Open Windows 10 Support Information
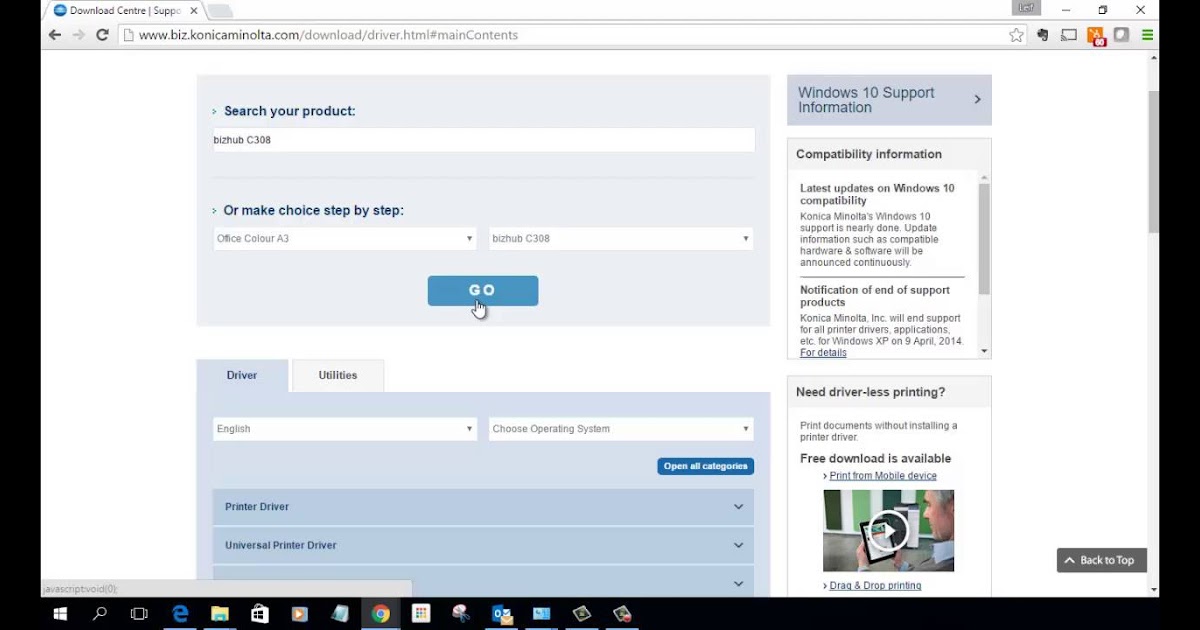The height and width of the screenshot is (630, 1200). (x=889, y=100)
